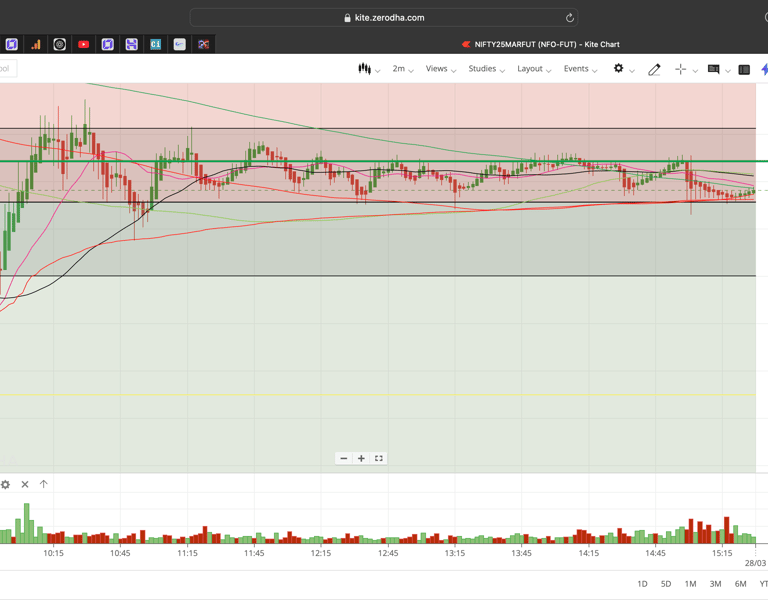Expand the 2m interval dropdown

pyautogui.click(x=403, y=69)
